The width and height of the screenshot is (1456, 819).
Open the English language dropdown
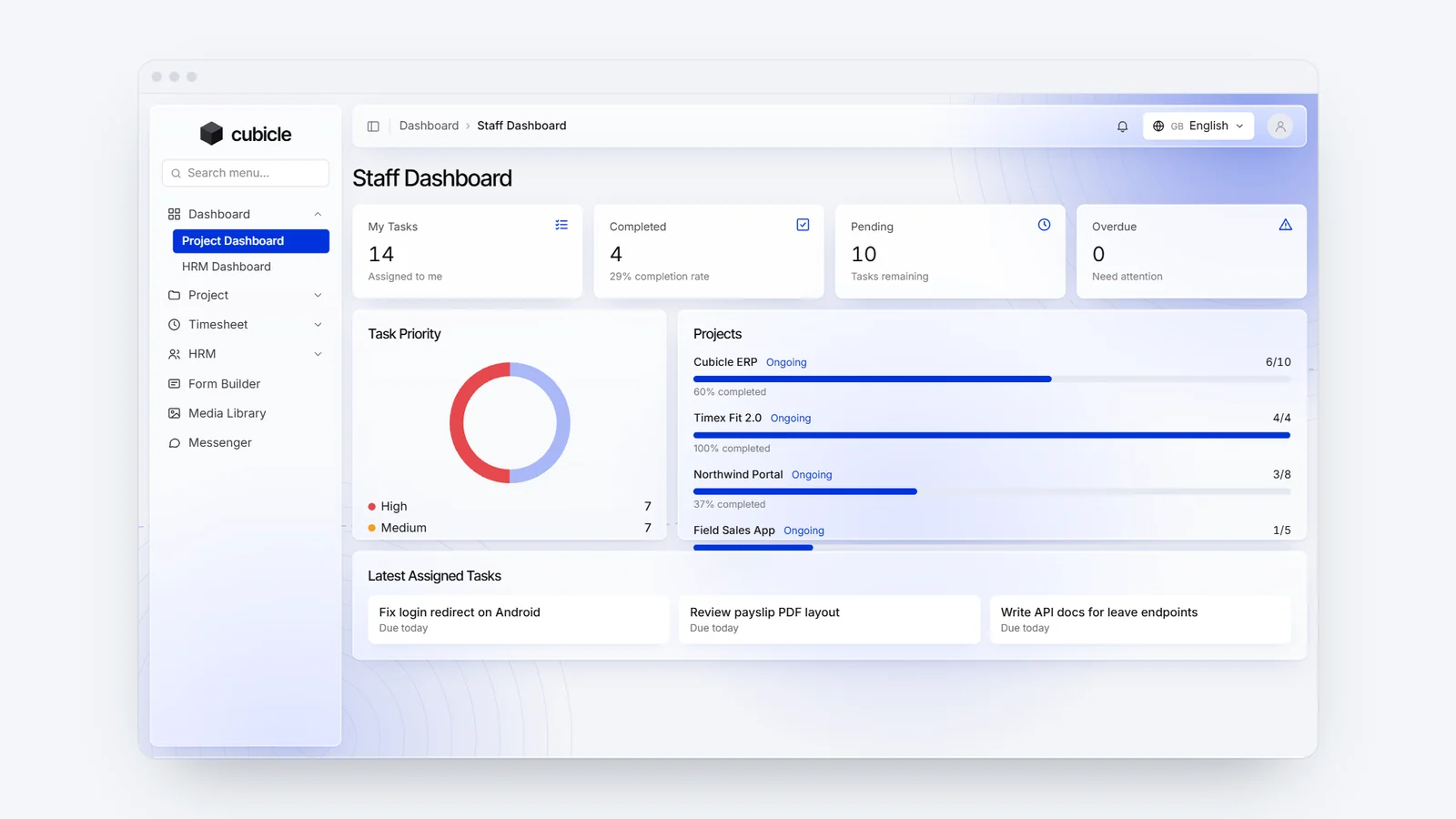(1198, 126)
